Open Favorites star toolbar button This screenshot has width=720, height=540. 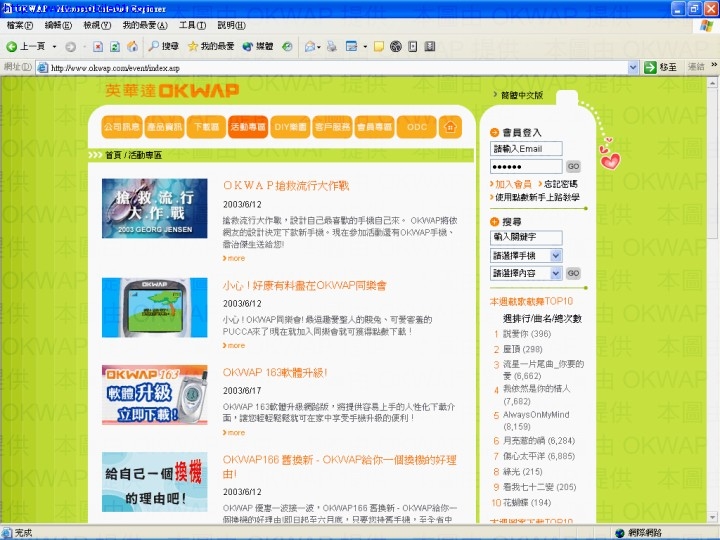[211, 46]
